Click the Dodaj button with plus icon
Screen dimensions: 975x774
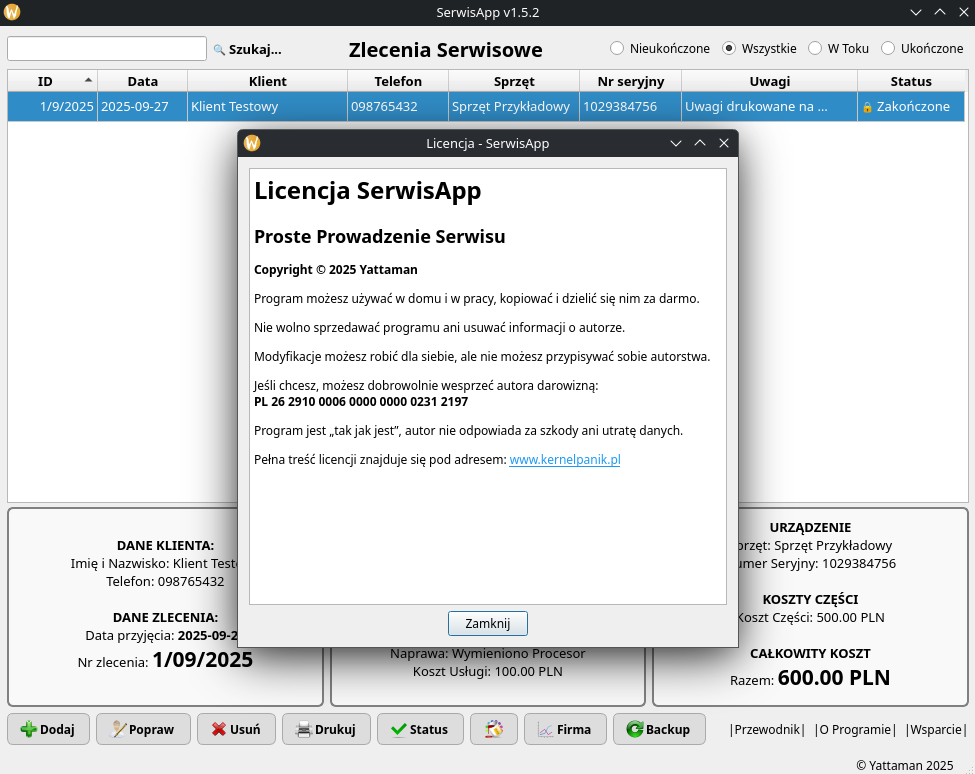click(48, 729)
